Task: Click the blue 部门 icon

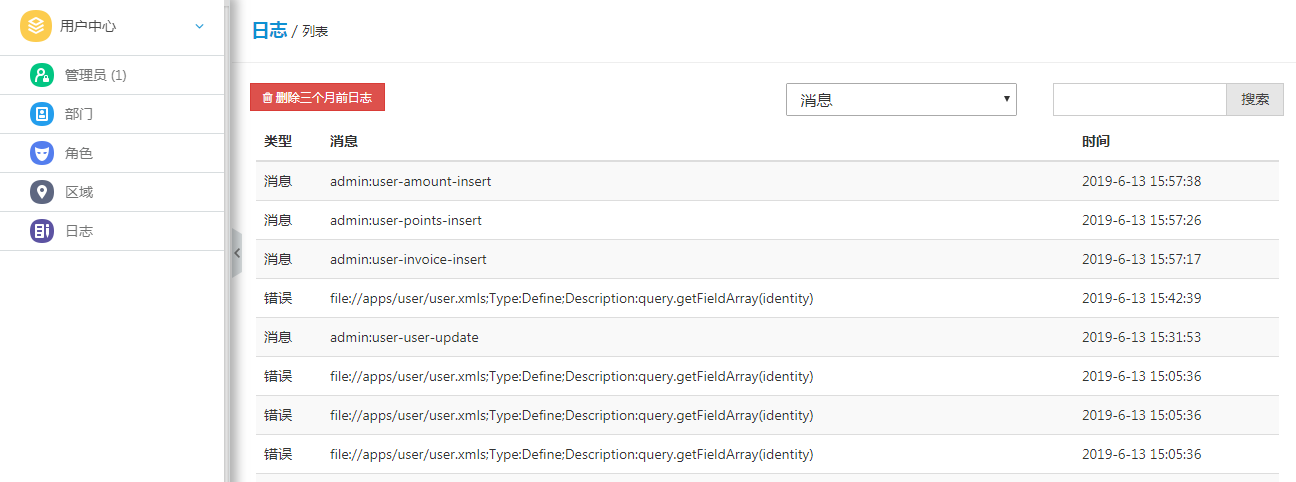Action: tap(41, 114)
